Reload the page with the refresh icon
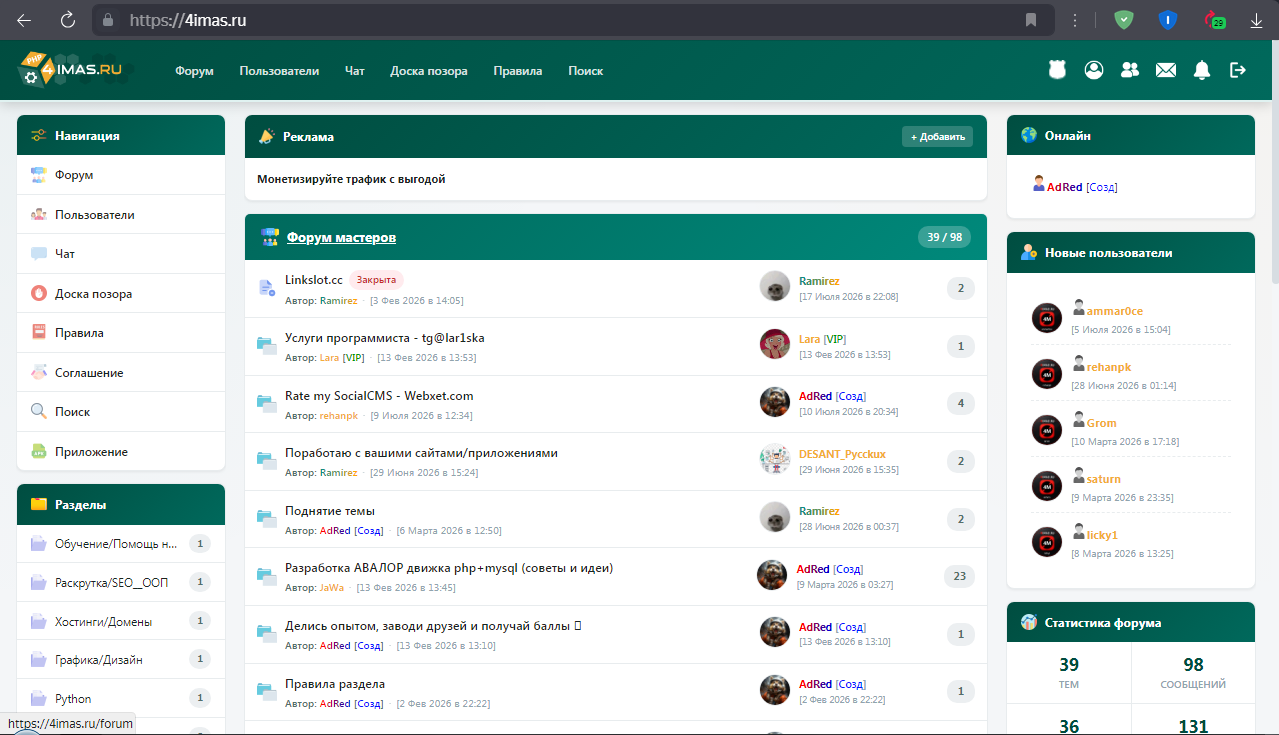Viewport: 1279px width, 735px height. pos(68,20)
